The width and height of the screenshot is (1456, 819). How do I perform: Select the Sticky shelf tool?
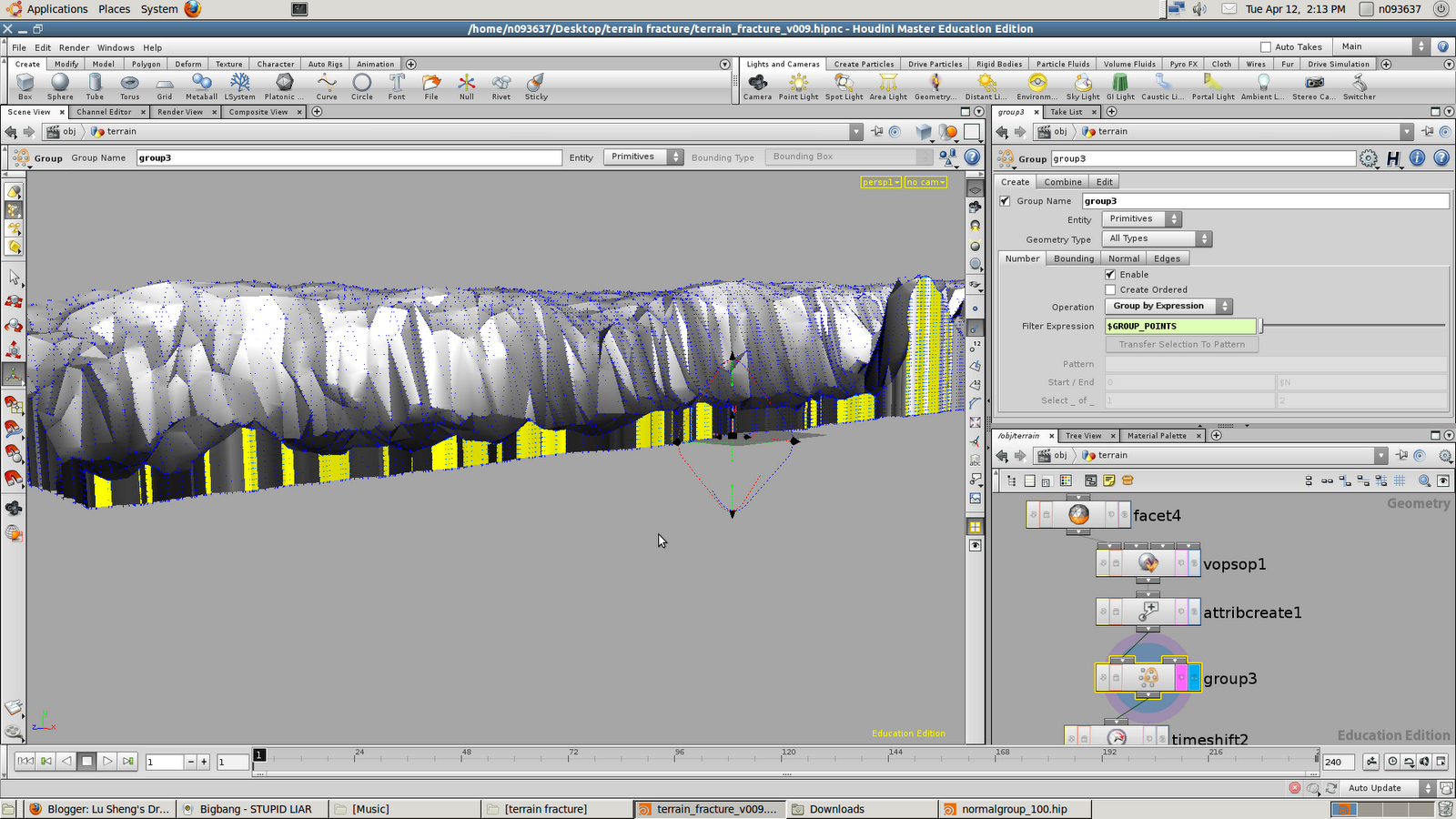pos(536,86)
